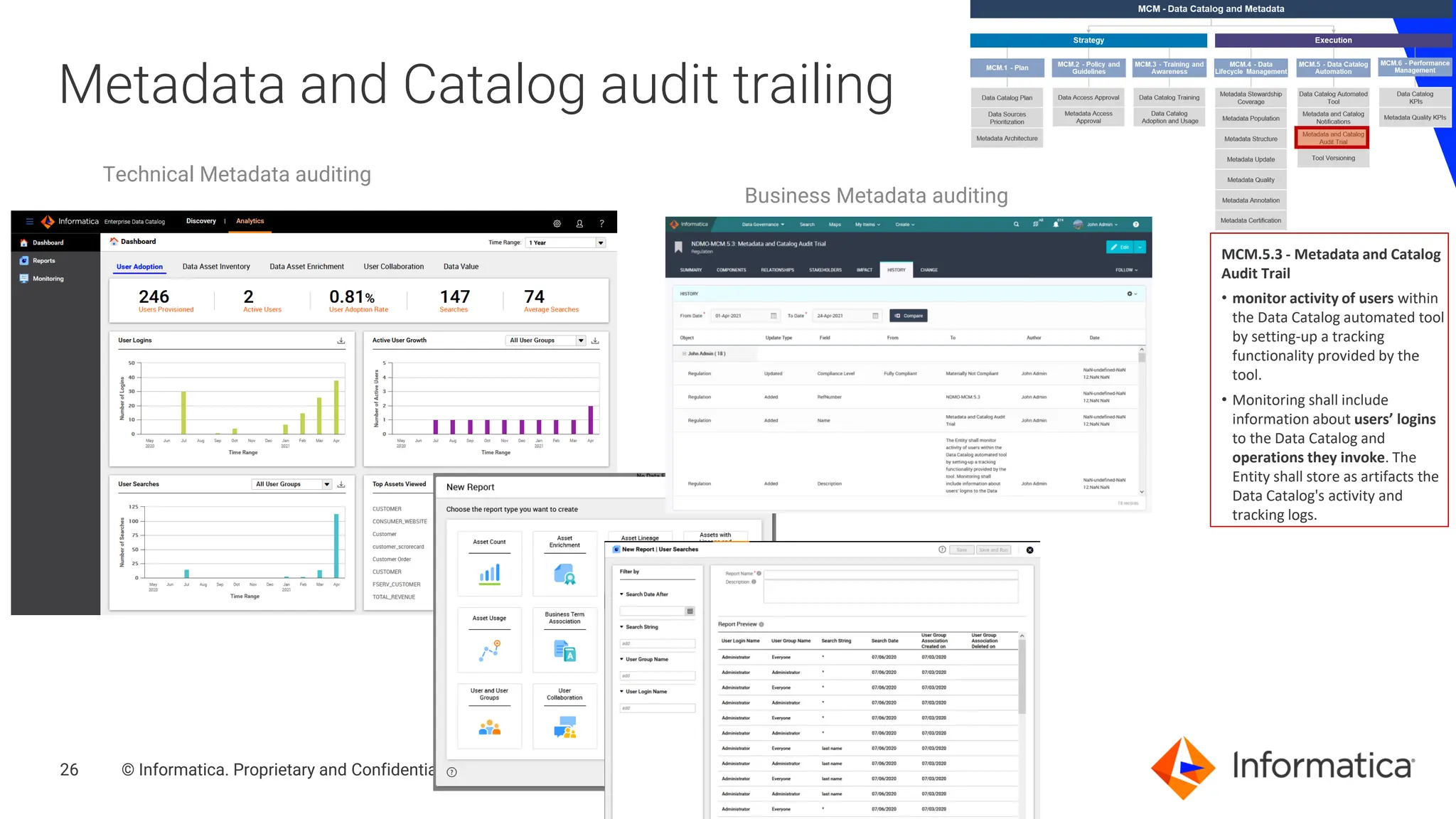
Task: Expand the dropdown arrow beside Edit
Action: tap(1140, 247)
